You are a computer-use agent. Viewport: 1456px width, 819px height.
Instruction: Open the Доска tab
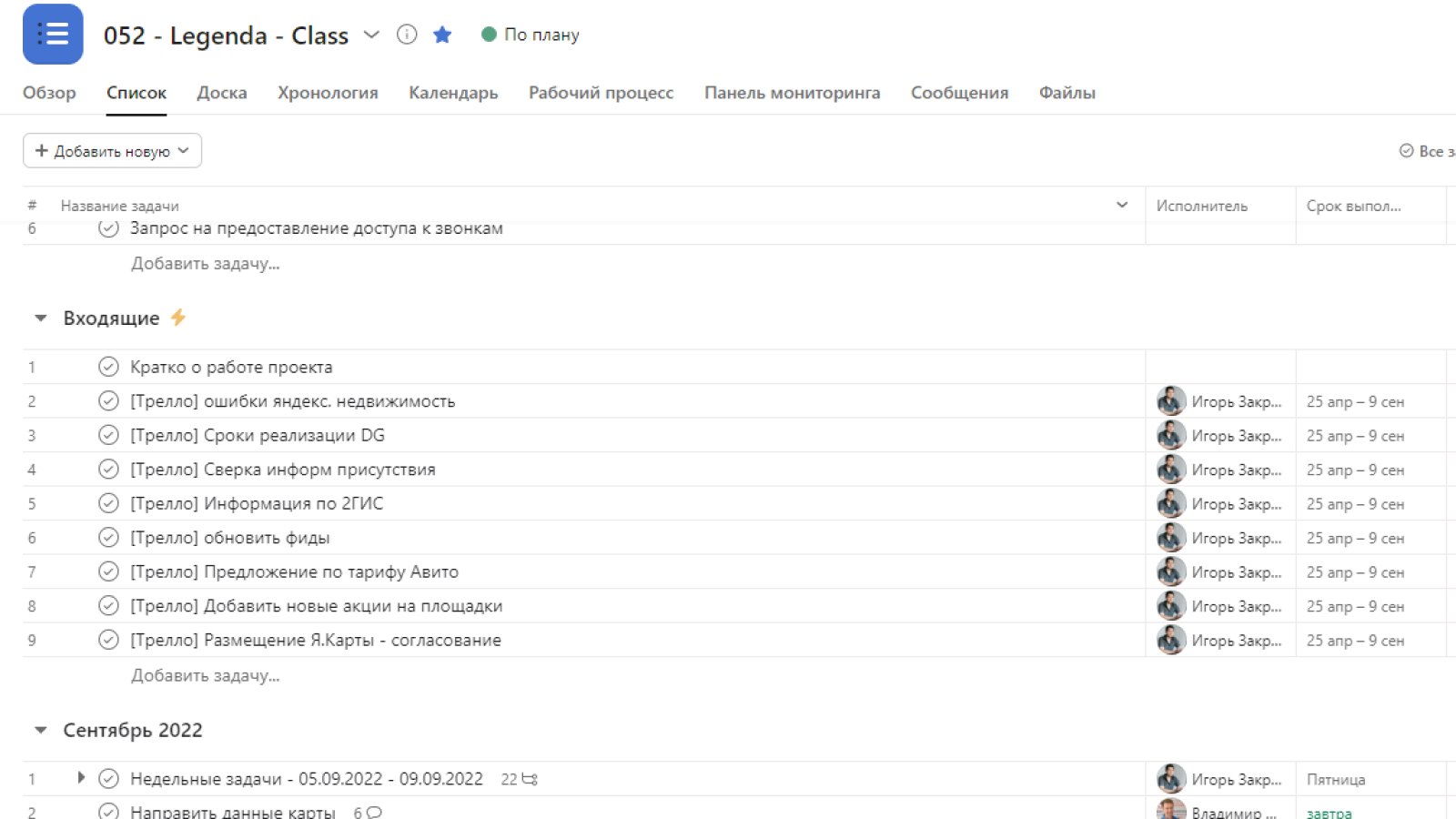(x=222, y=93)
